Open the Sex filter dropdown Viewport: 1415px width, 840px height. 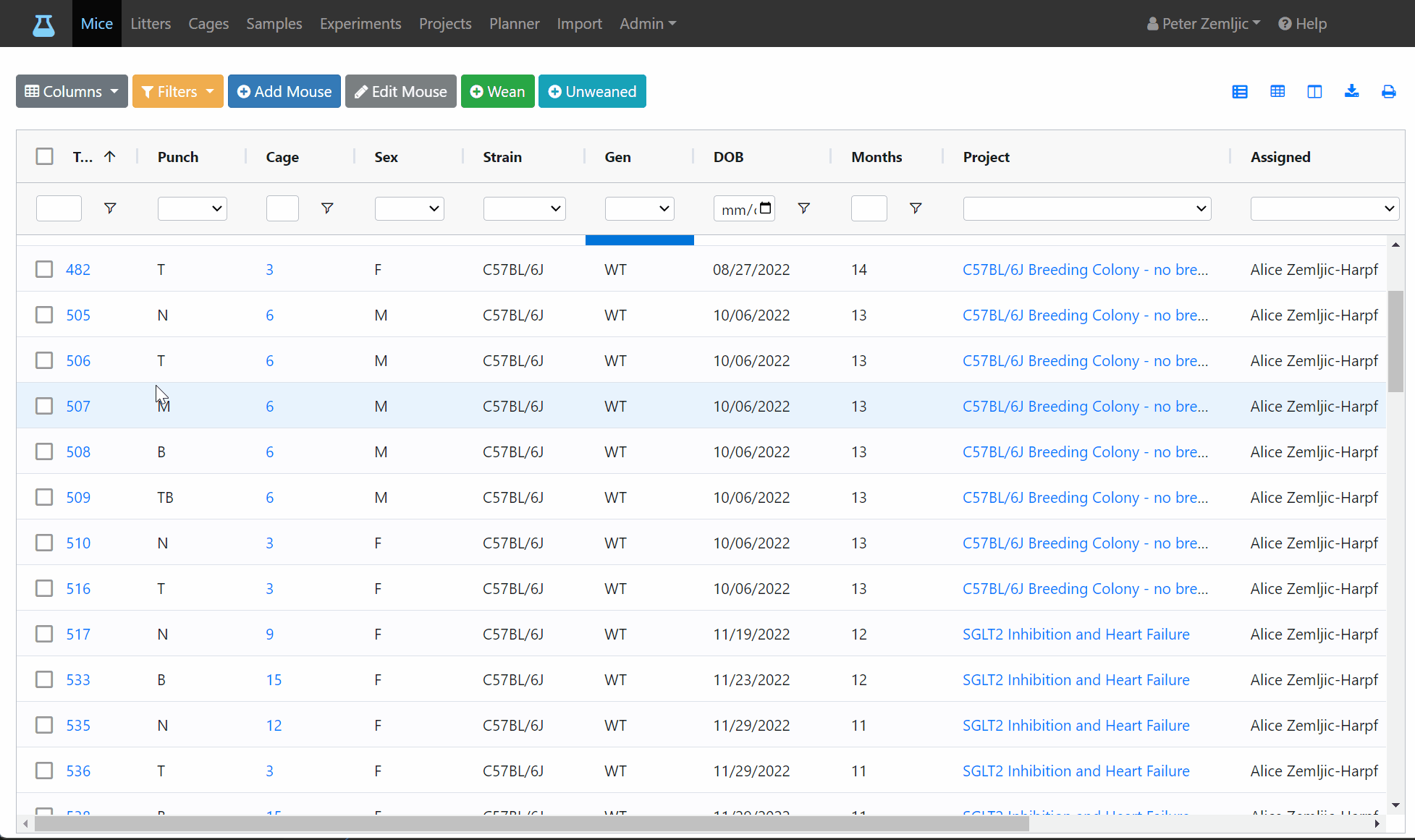click(x=409, y=208)
